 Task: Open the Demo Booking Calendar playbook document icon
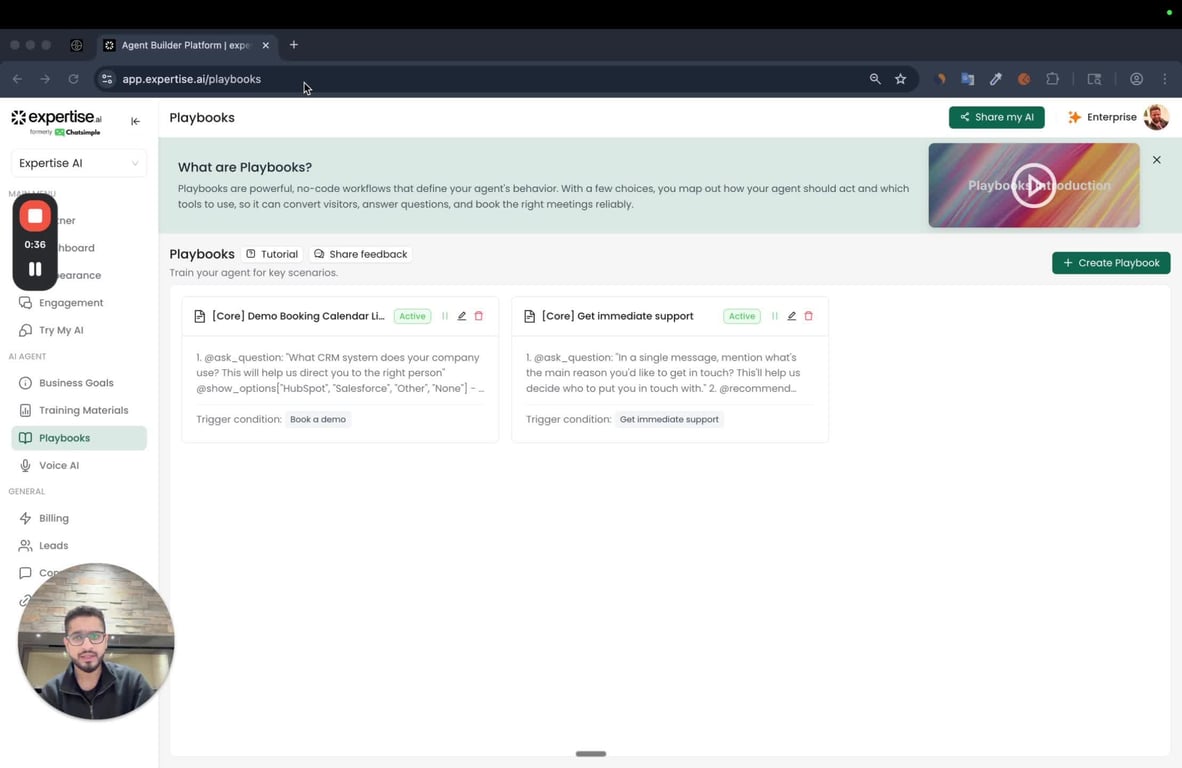[200, 317]
